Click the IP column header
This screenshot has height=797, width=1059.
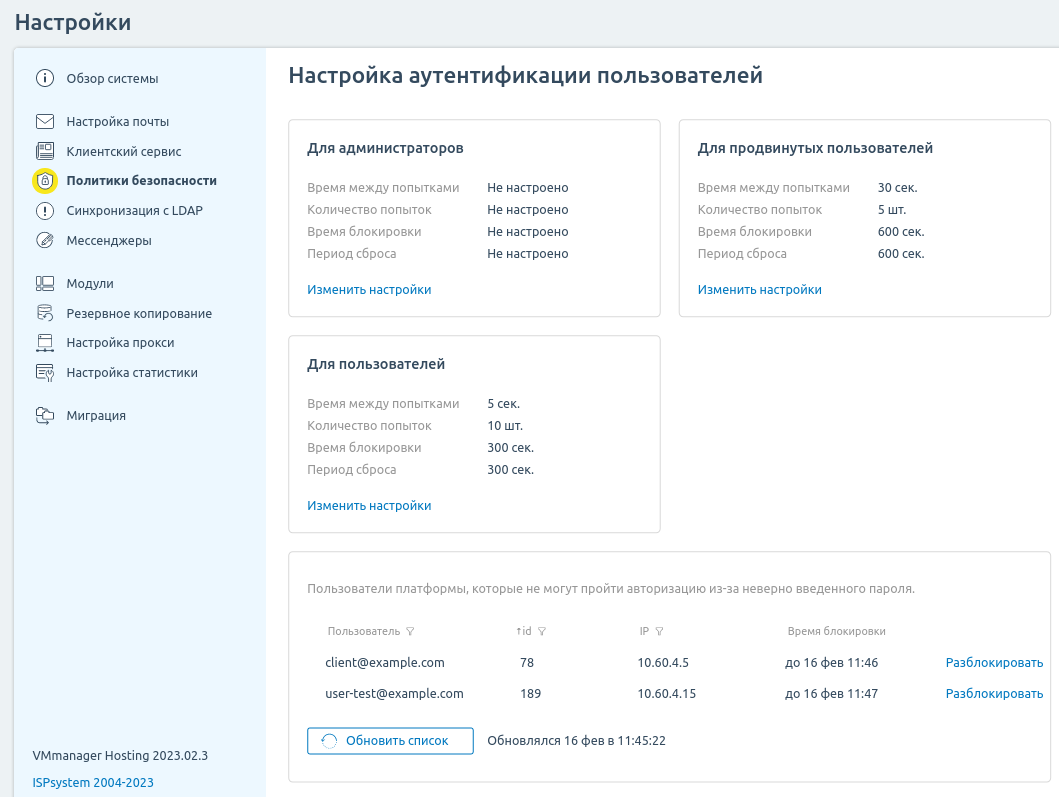click(x=644, y=631)
